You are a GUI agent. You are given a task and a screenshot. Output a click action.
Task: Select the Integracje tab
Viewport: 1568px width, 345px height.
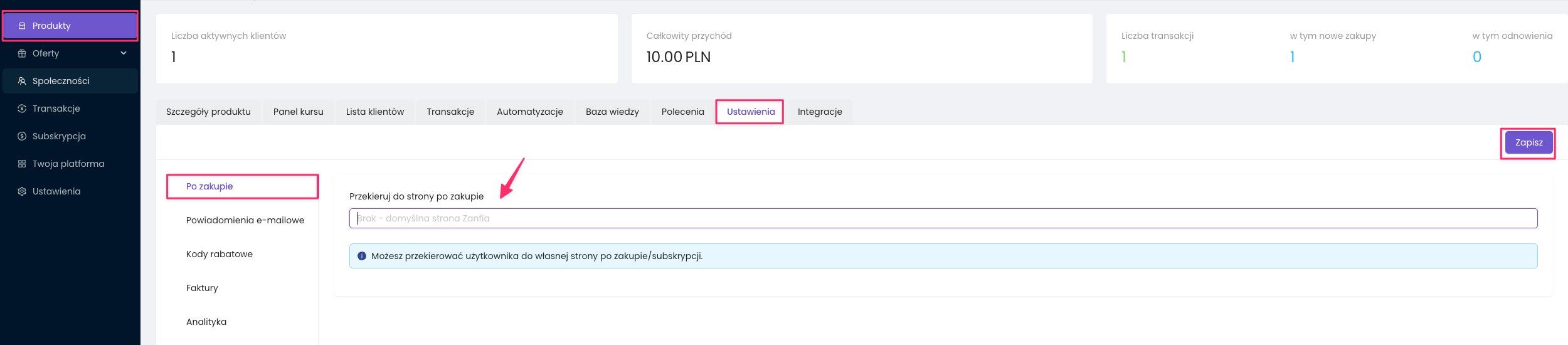820,112
